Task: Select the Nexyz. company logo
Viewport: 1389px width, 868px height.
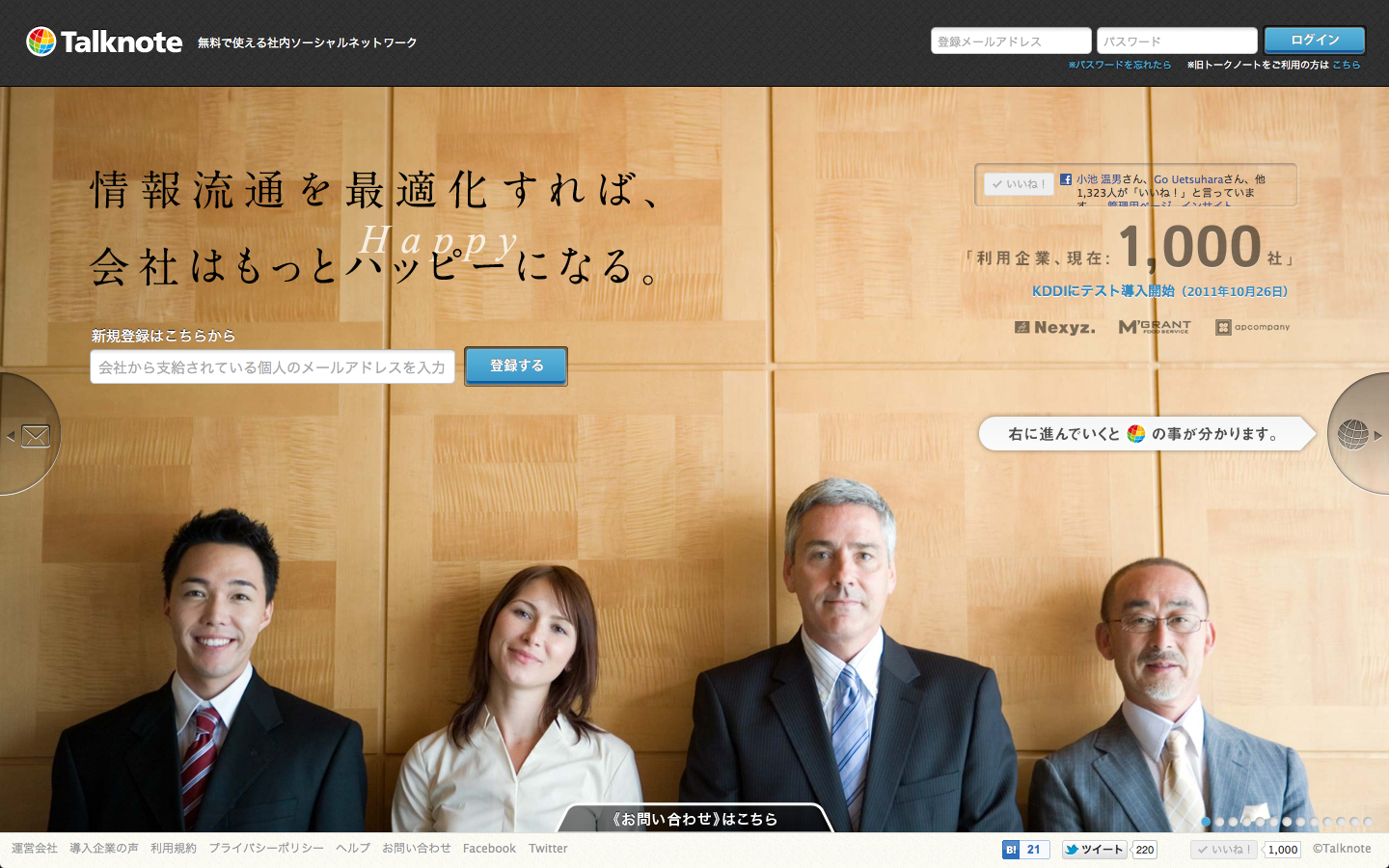Action: point(1053,327)
